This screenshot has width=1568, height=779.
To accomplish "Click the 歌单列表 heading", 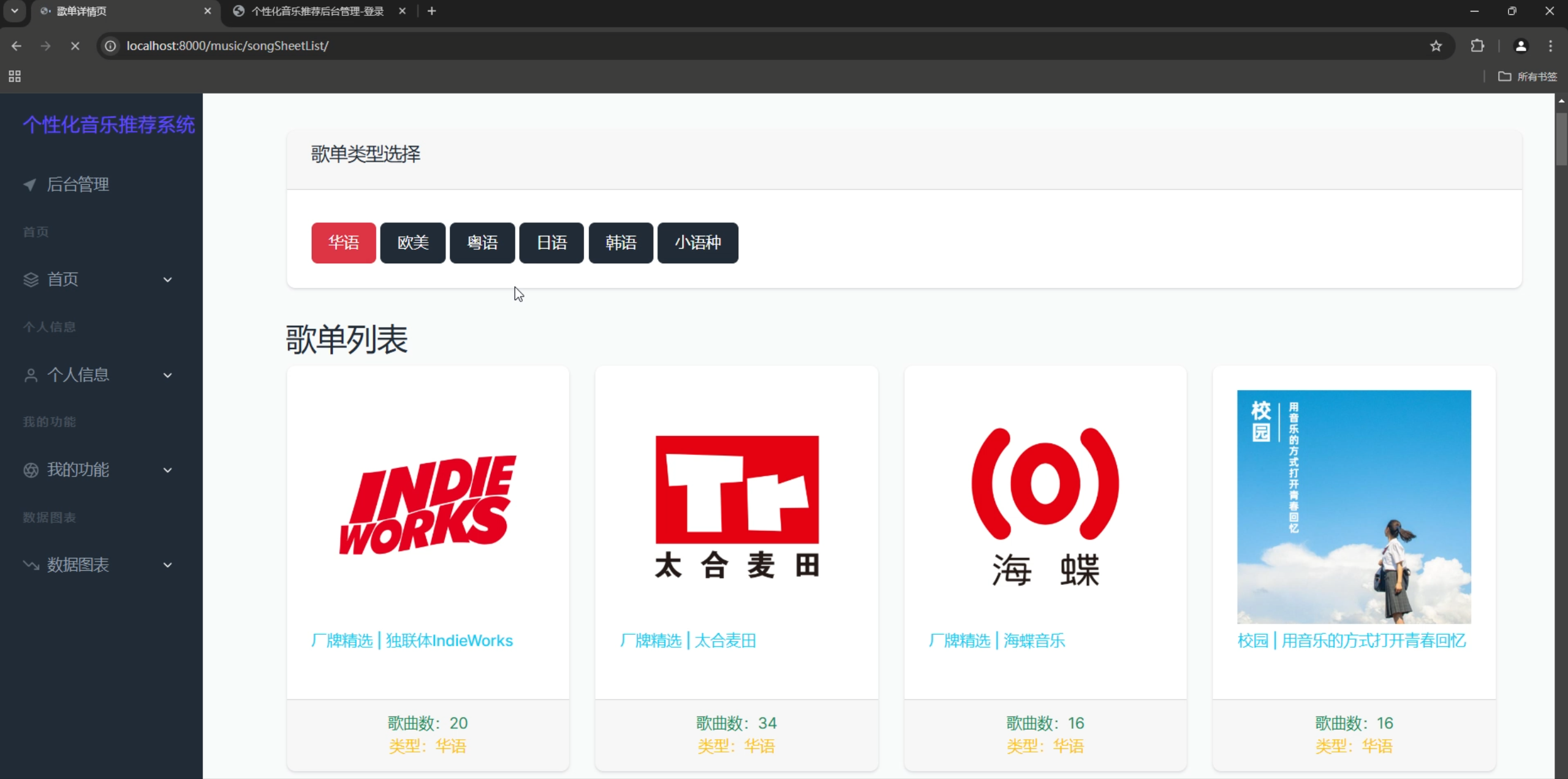I will pyautogui.click(x=347, y=339).
